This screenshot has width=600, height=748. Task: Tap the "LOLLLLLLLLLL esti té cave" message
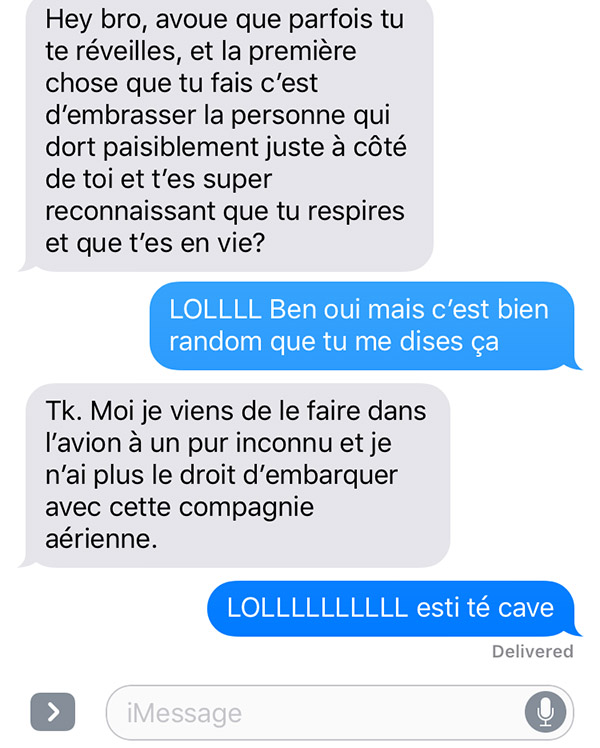pyautogui.click(x=392, y=608)
